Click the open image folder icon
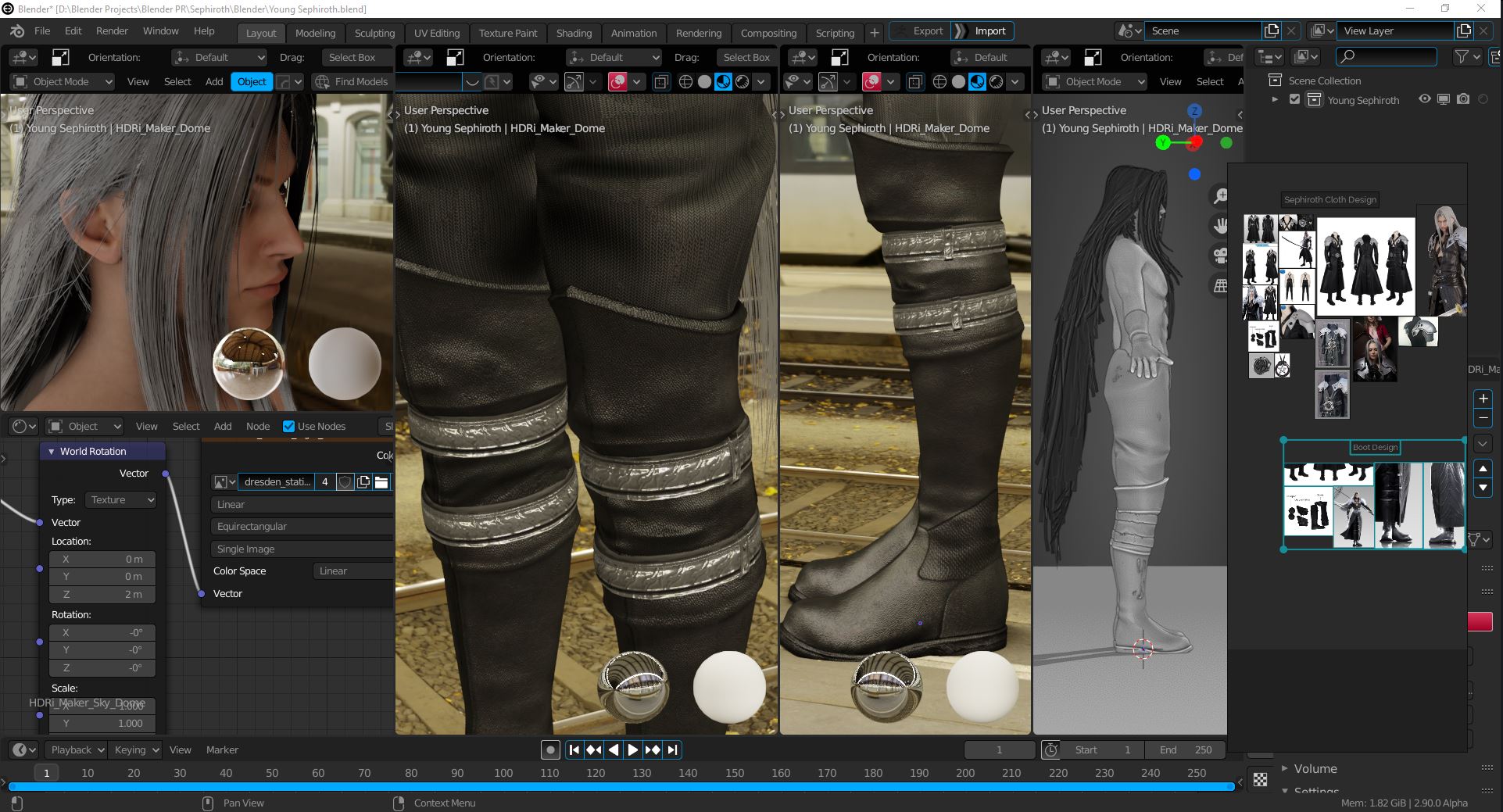The width and height of the screenshot is (1503, 812). click(381, 481)
